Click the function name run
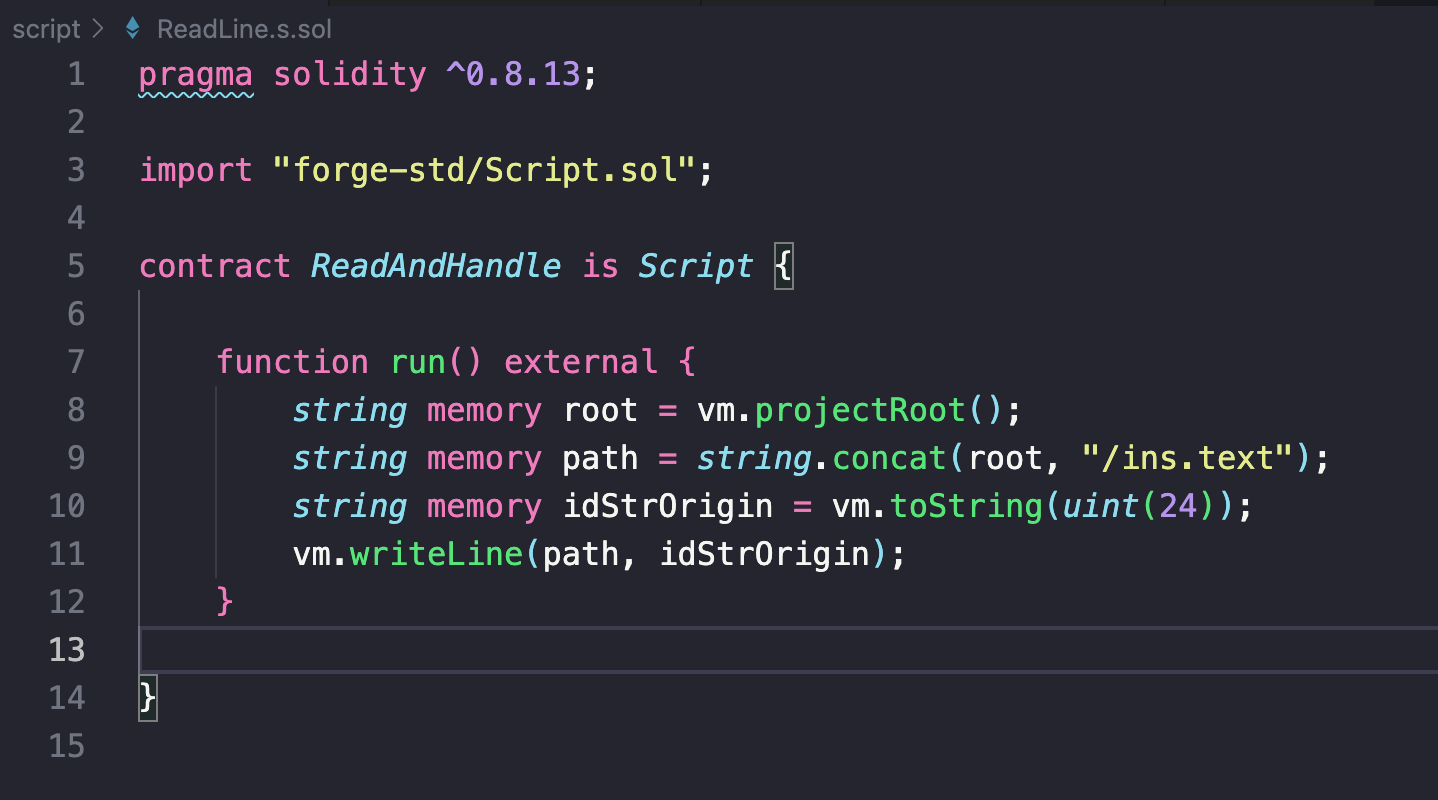Screen dimensions: 1438x800 pos(418,361)
